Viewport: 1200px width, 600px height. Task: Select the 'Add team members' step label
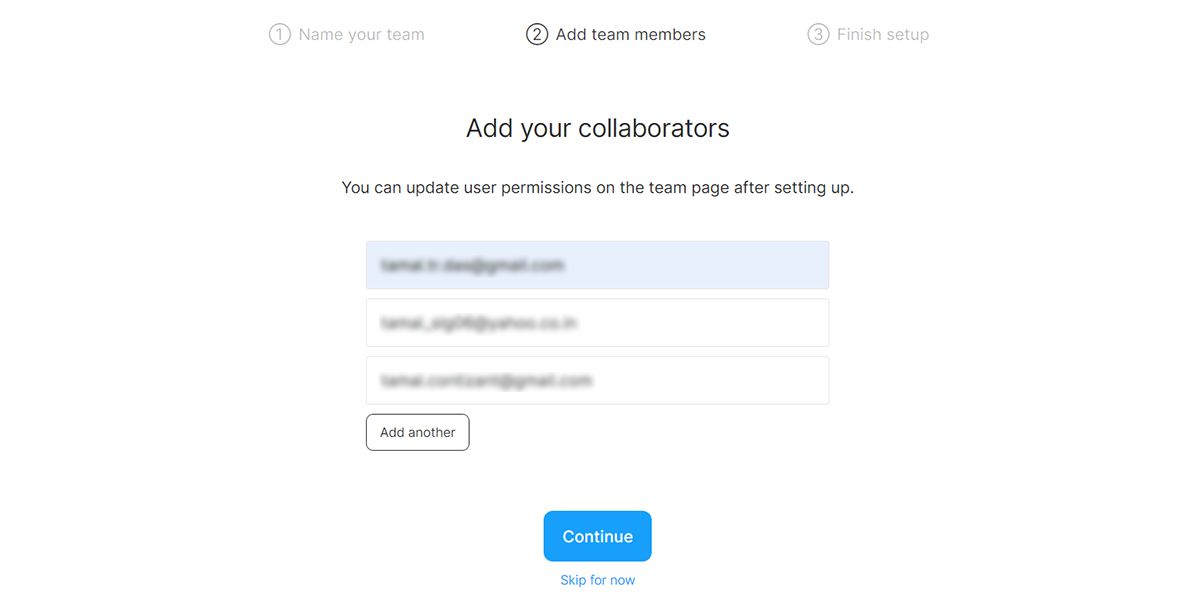(630, 35)
